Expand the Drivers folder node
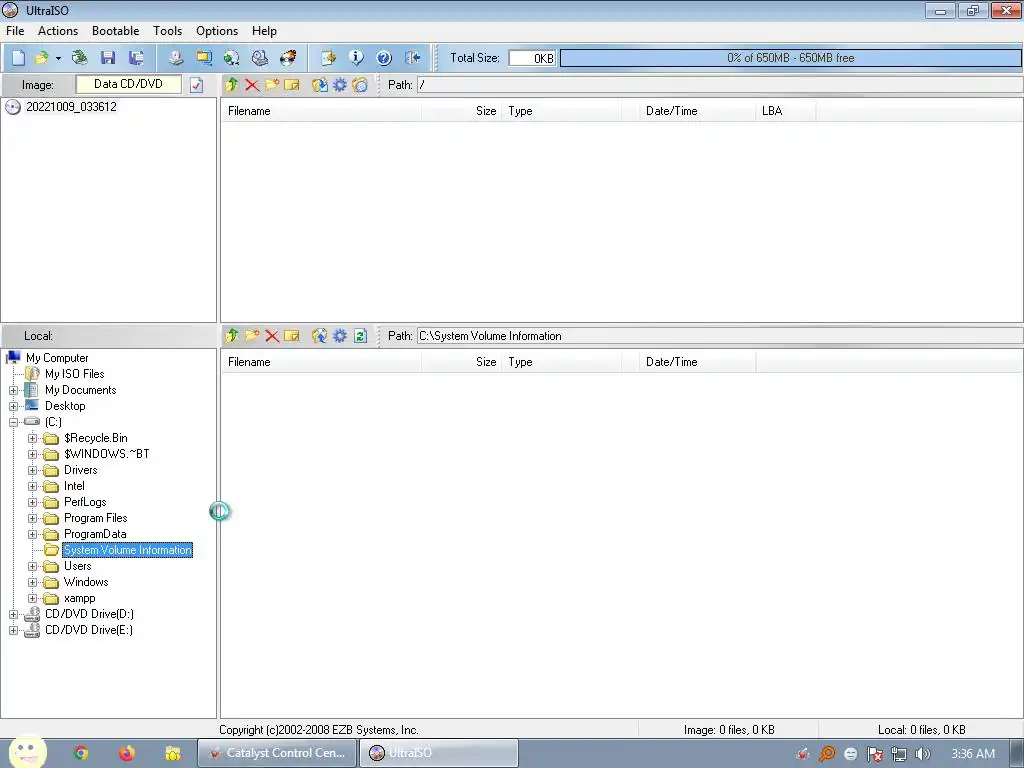 [x=32, y=470]
